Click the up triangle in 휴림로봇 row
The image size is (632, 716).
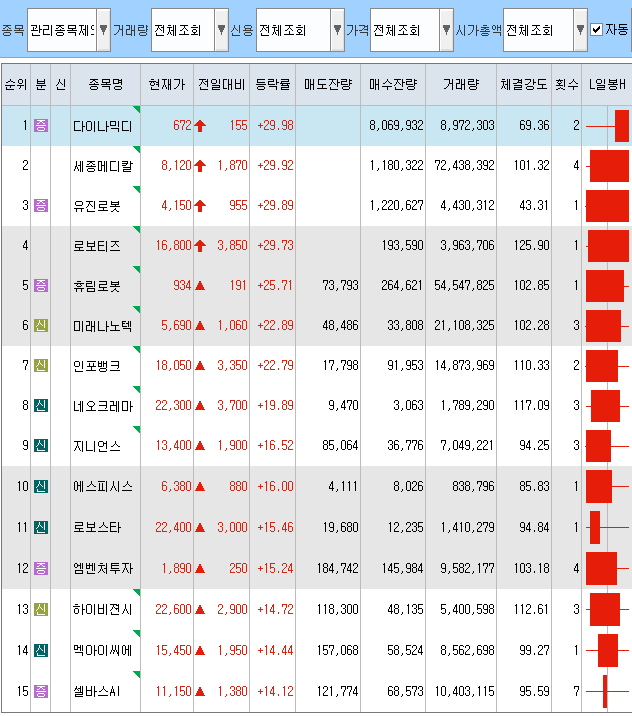200,286
